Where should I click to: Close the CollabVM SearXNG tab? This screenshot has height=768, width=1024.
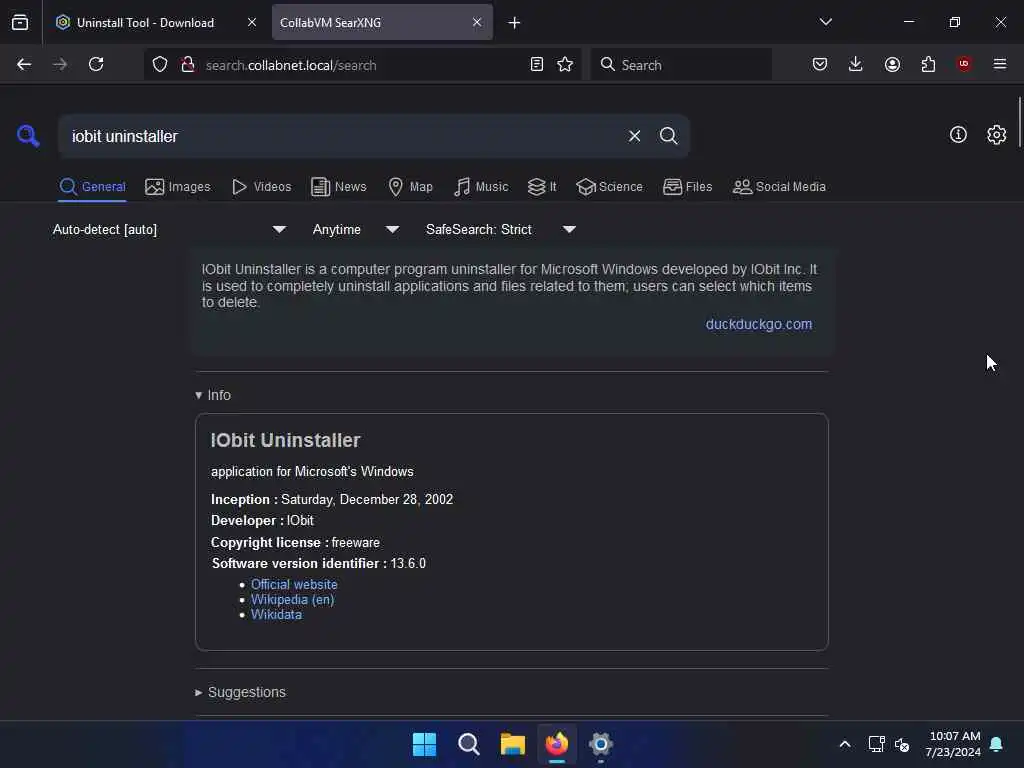pos(477,22)
